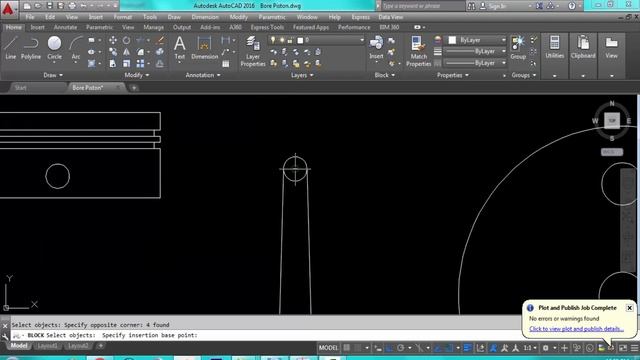Click the Customization icon in status bar
The width and height of the screenshot is (640, 360).
[634, 348]
